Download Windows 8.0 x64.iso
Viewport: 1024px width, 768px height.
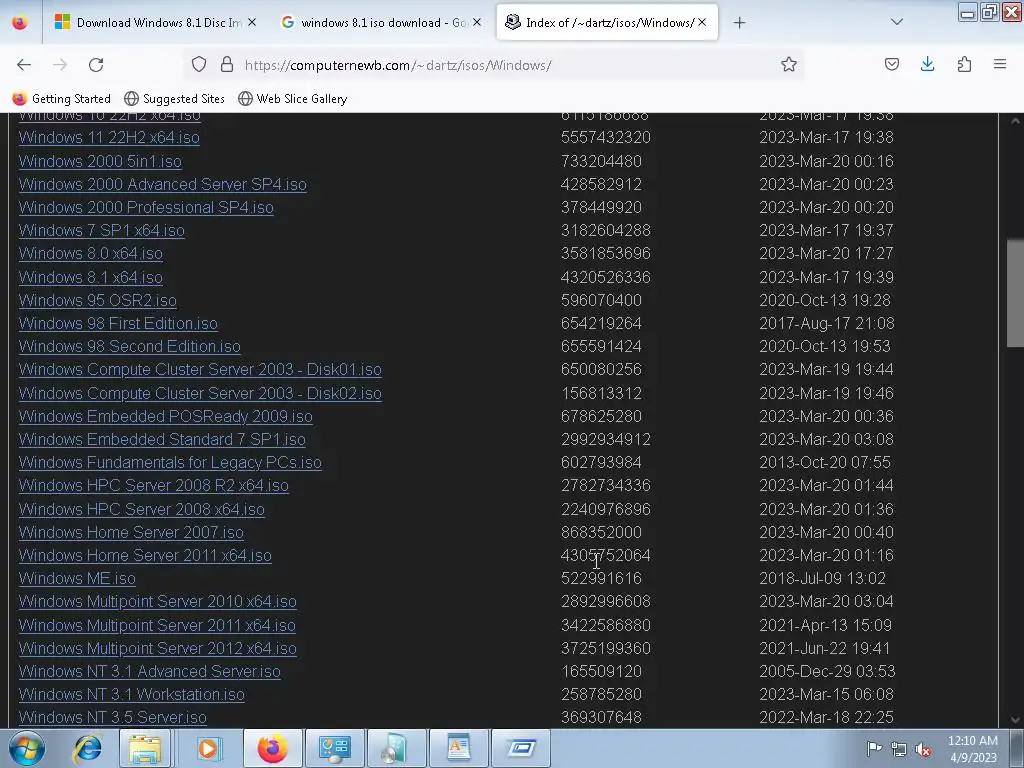(x=91, y=253)
